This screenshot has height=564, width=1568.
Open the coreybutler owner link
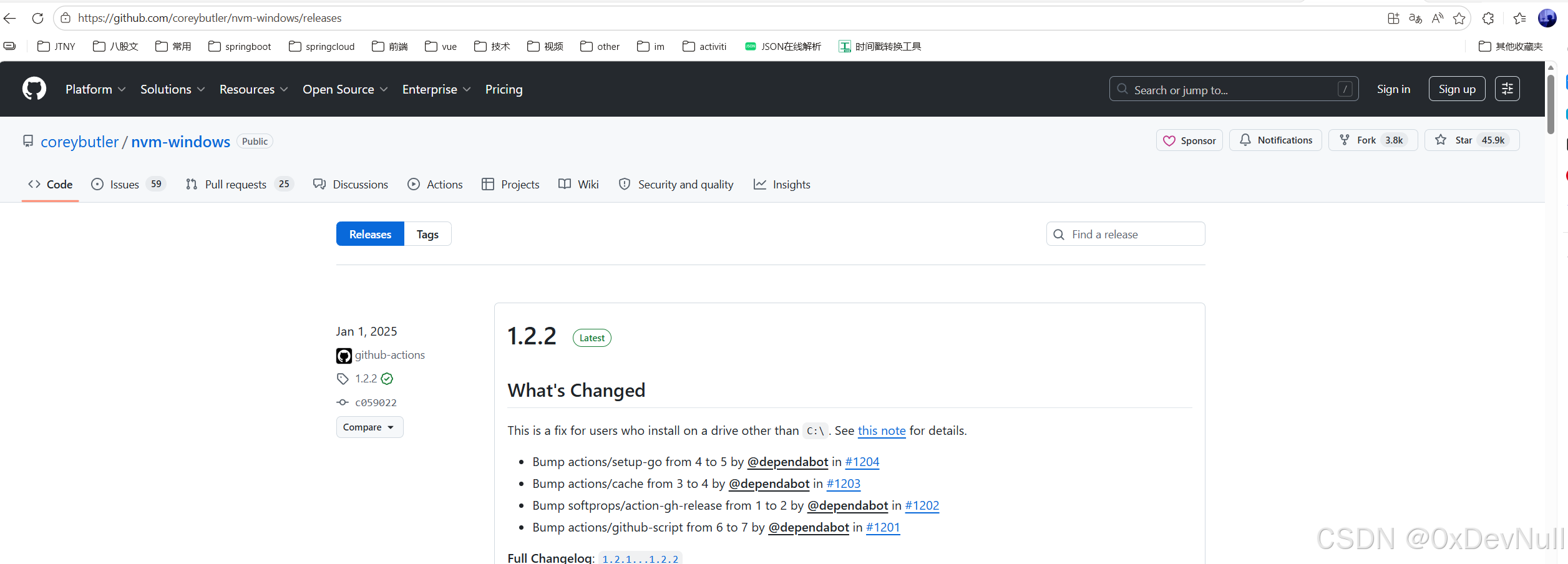[79, 142]
